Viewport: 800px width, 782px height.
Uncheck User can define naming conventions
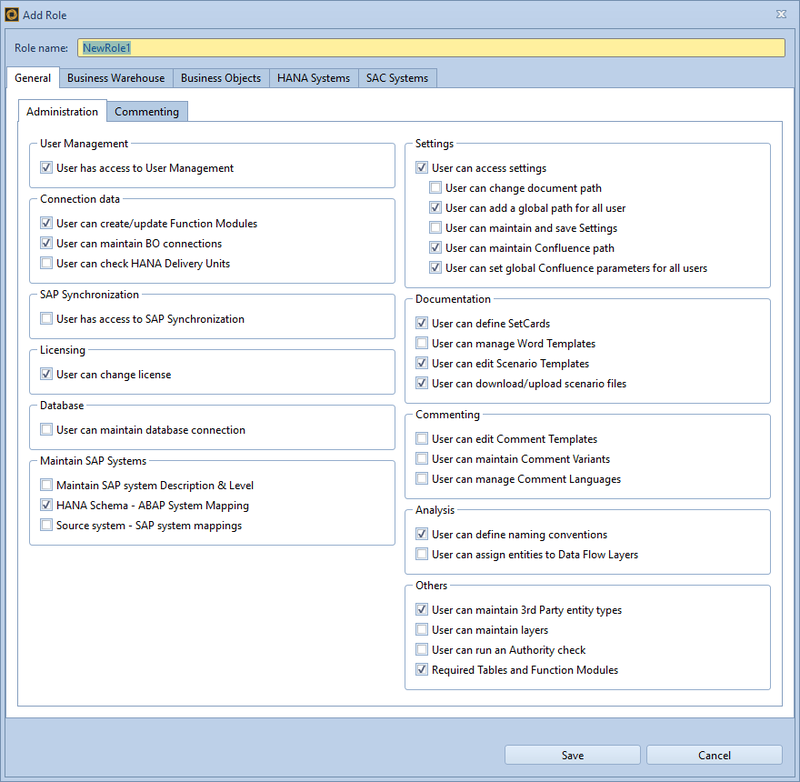pyautogui.click(x=422, y=534)
